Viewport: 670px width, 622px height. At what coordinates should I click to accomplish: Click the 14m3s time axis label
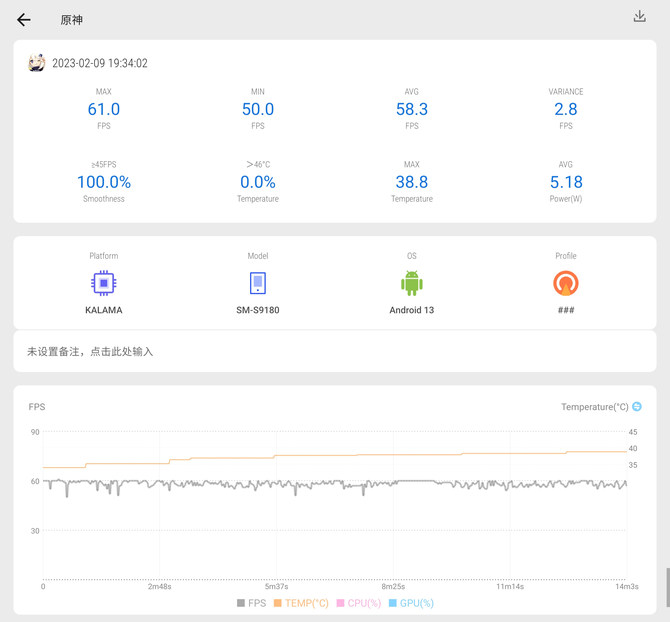(x=626, y=587)
